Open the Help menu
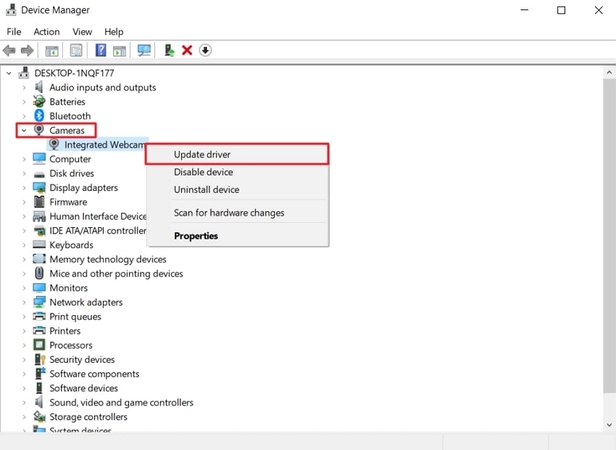Image resolution: width=616 pixels, height=450 pixels. 114,31
